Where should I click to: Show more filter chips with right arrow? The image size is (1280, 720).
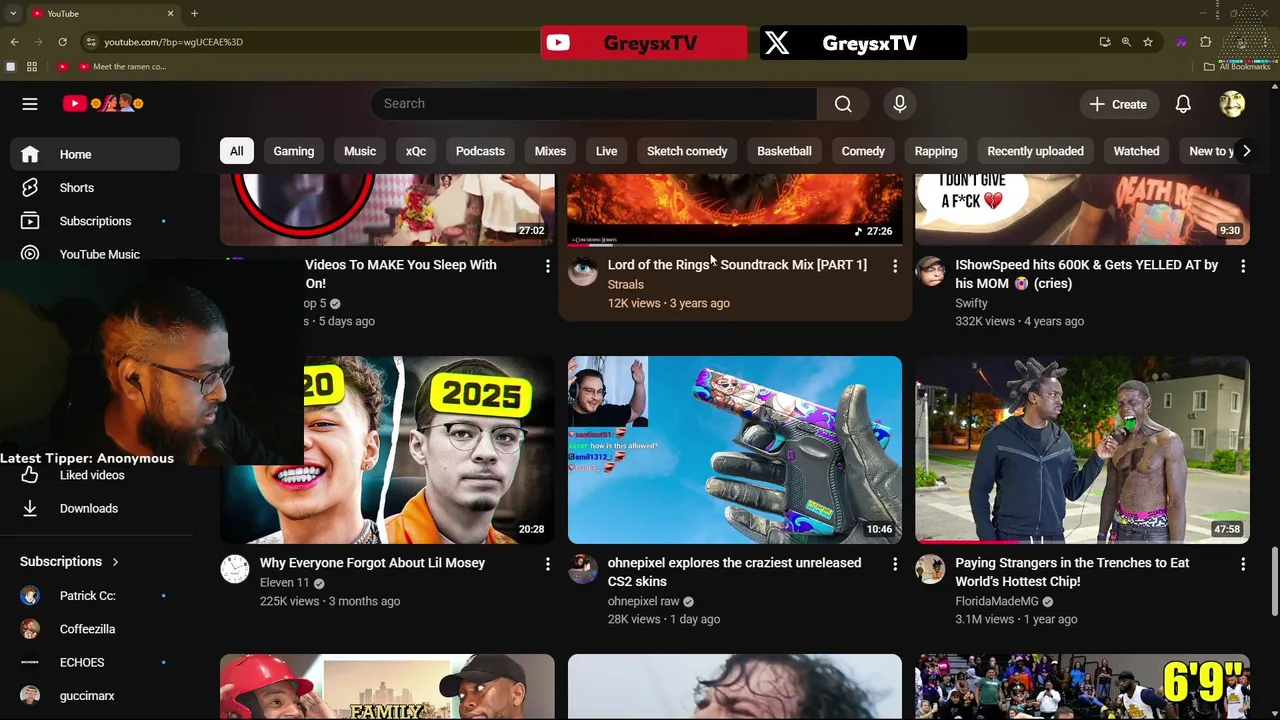(x=1246, y=151)
